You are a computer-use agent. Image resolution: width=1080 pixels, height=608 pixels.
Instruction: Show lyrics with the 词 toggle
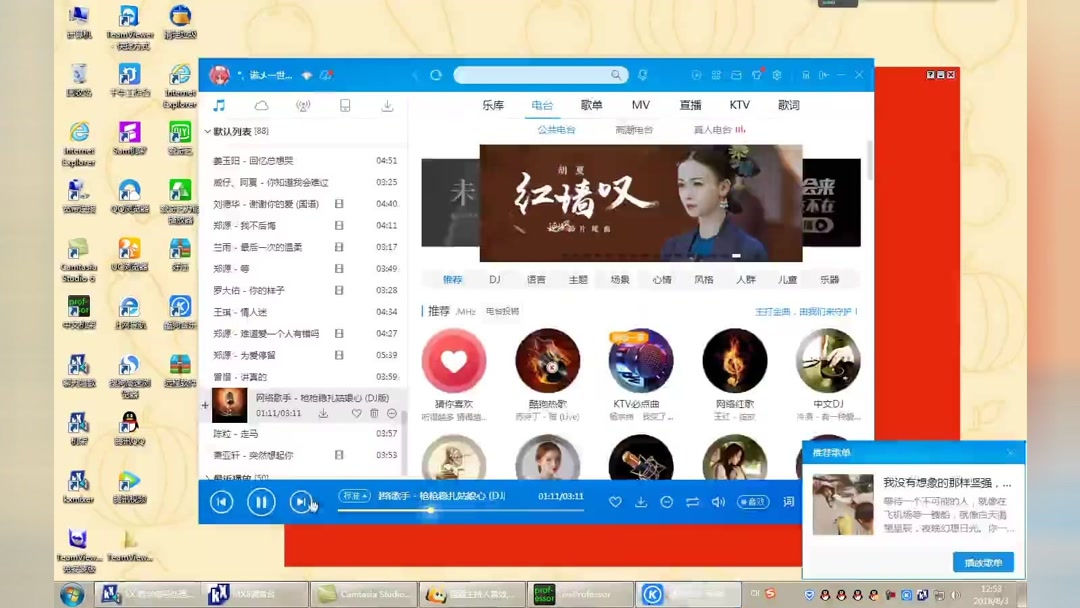pyautogui.click(x=789, y=502)
